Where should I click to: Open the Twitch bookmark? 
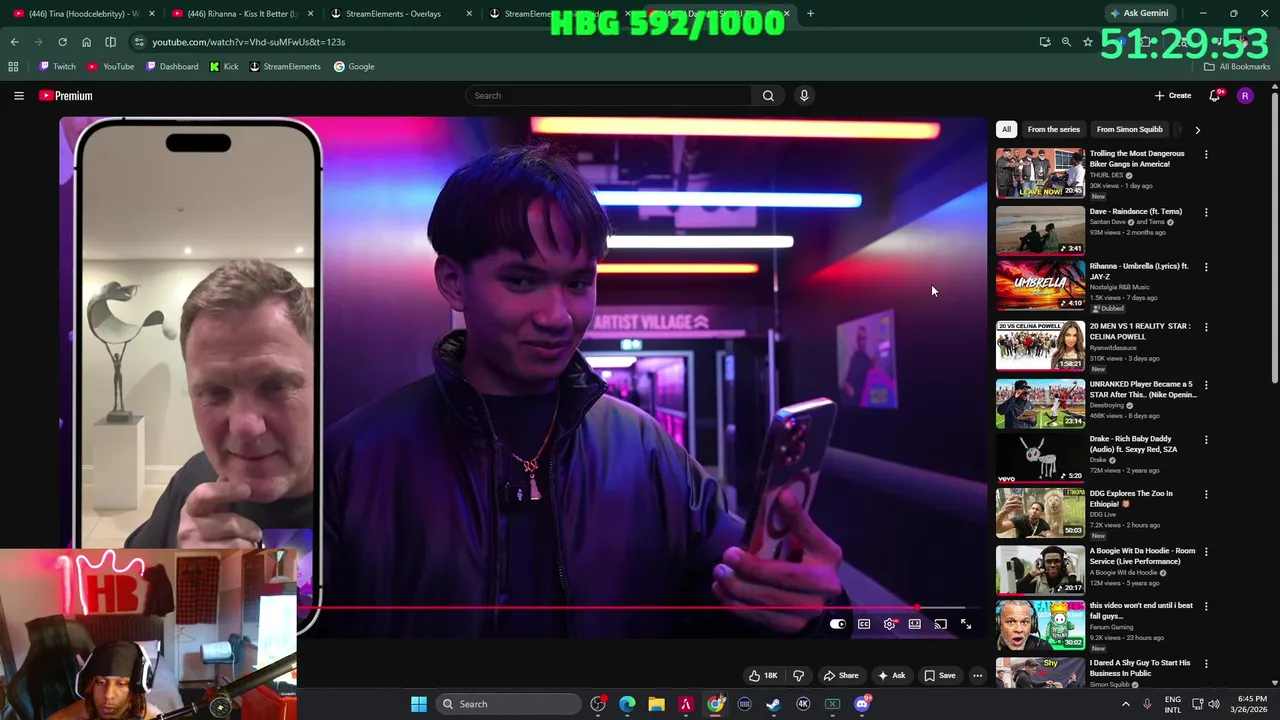tap(57, 67)
